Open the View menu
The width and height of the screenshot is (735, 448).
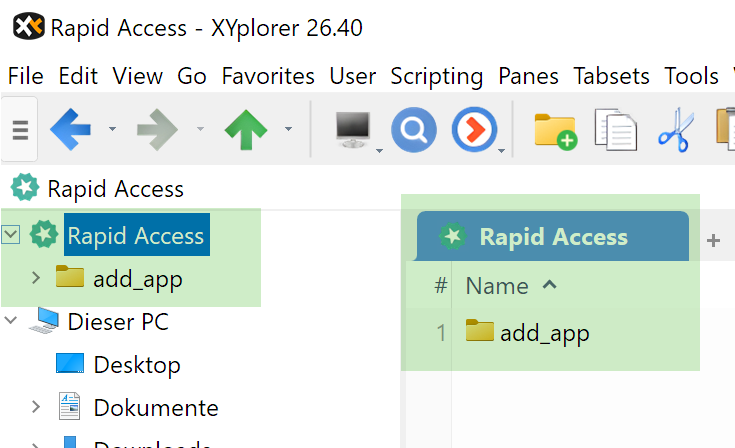(x=137, y=76)
